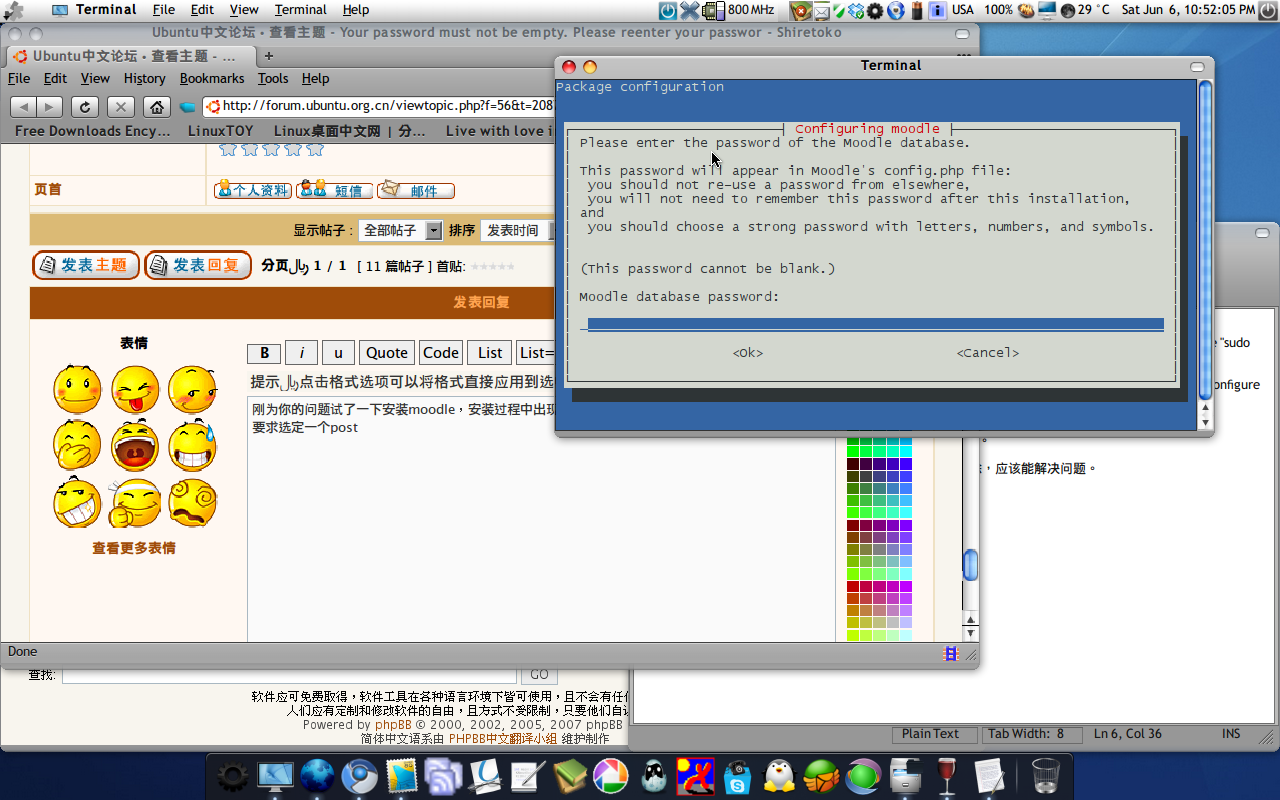Image resolution: width=1280 pixels, height=800 pixels.
Task: Insert the laughing open-mouth smiley
Action: (x=134, y=446)
